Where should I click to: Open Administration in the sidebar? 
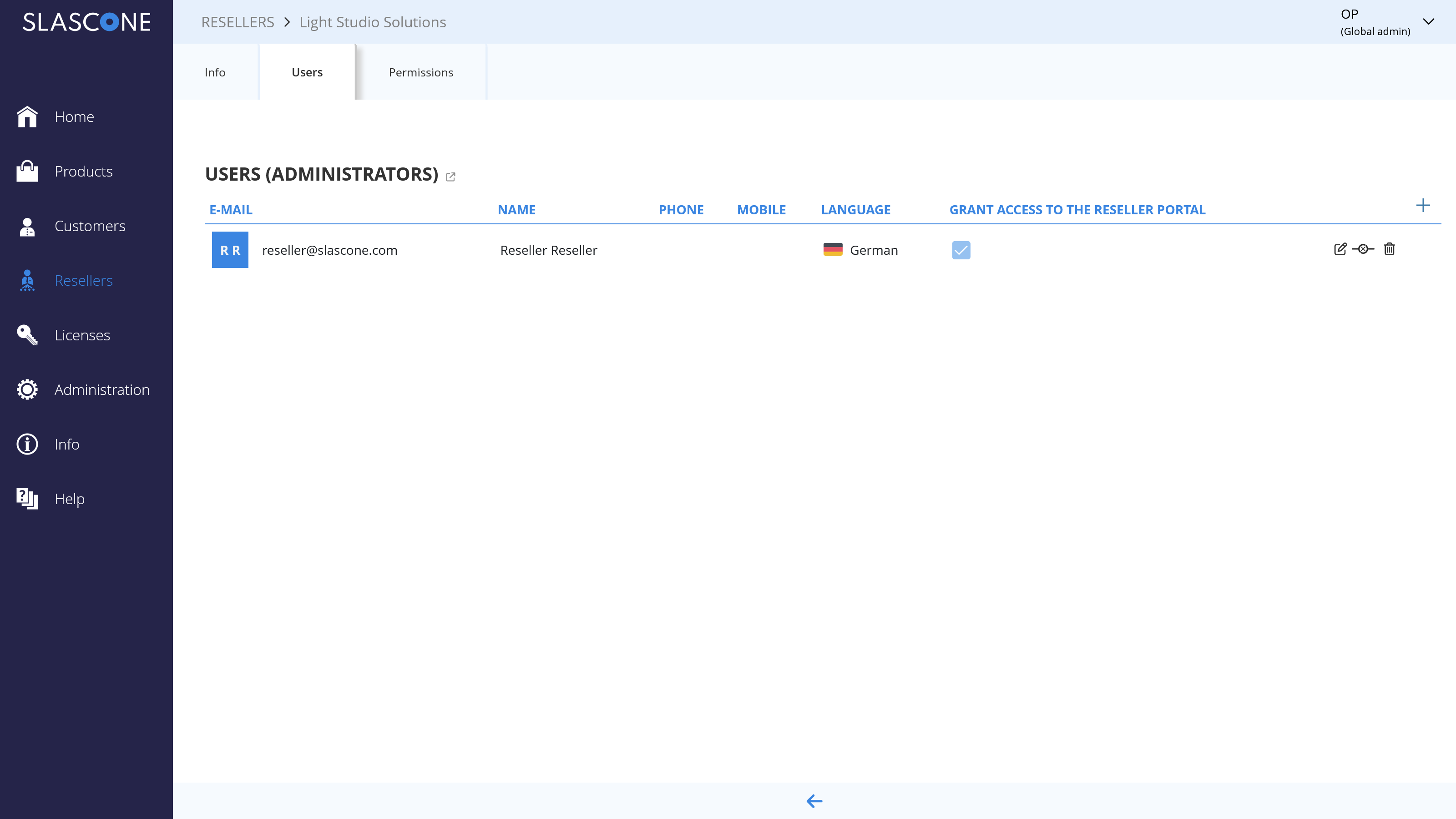pyautogui.click(x=102, y=389)
